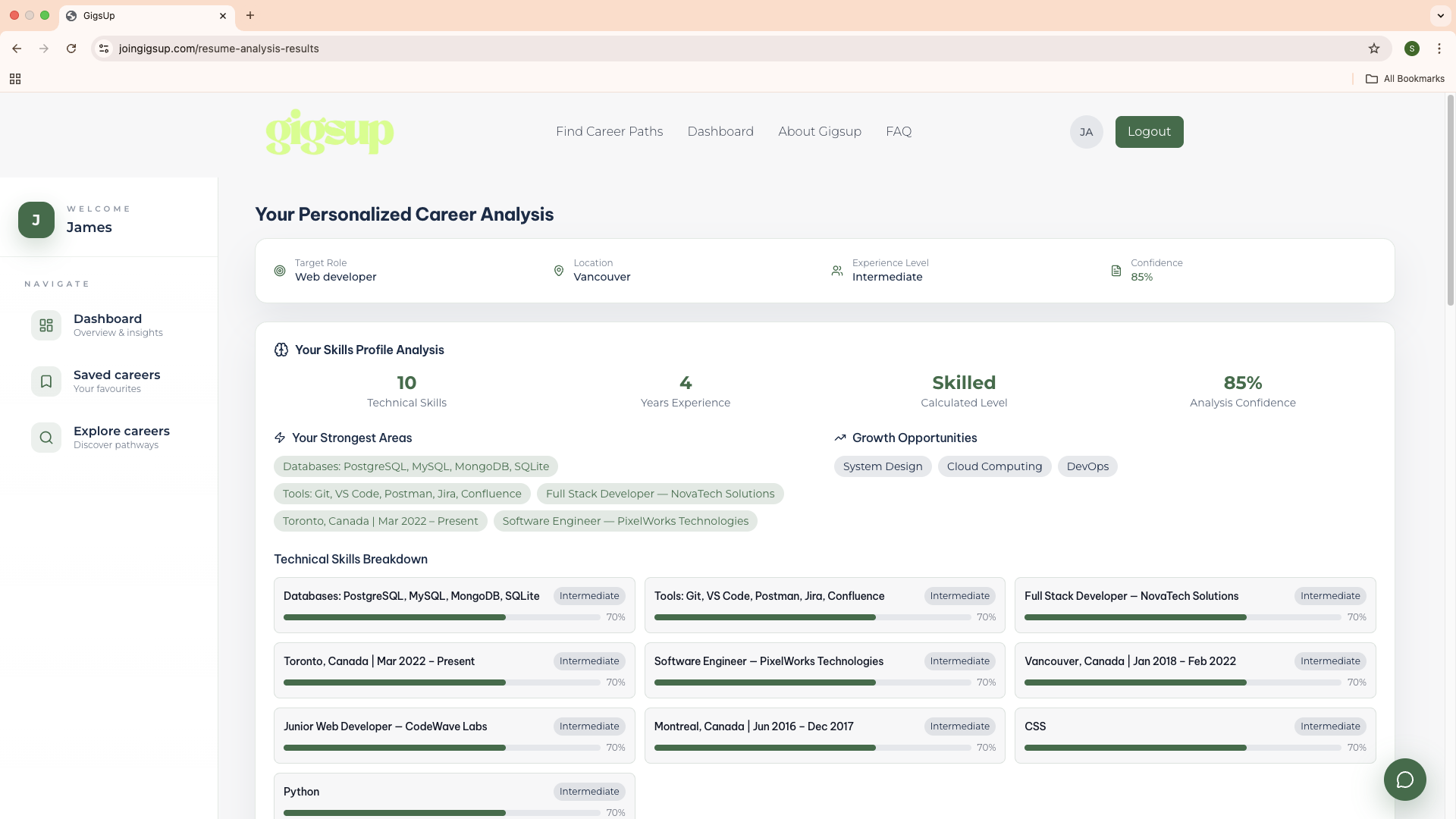Viewport: 1456px width, 819px height.
Task: Click the Explore careers magnifier icon
Action: click(x=46, y=437)
